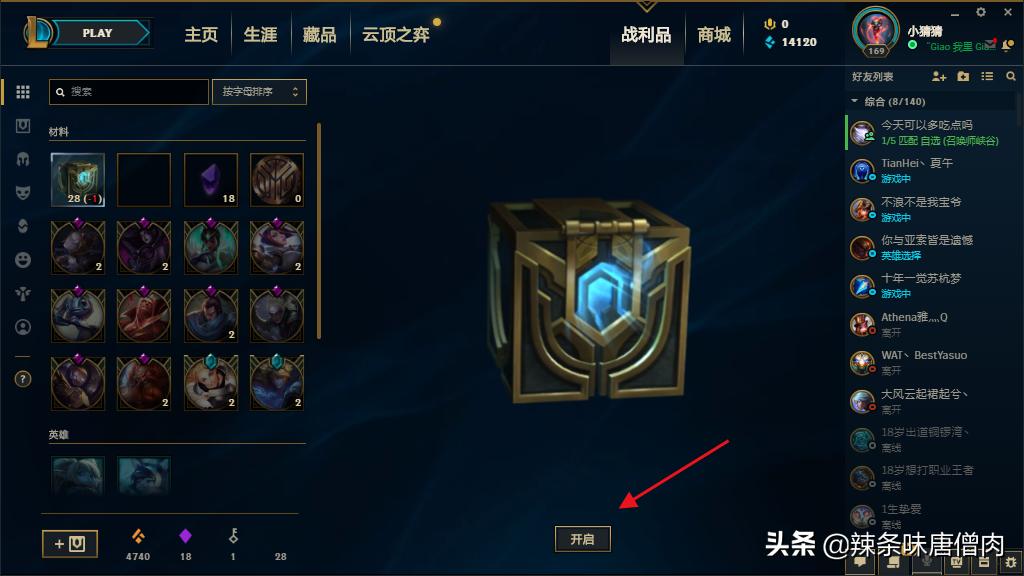The height and width of the screenshot is (576, 1024).
Task: Click the 搜索 loot search field
Action: pos(129,92)
